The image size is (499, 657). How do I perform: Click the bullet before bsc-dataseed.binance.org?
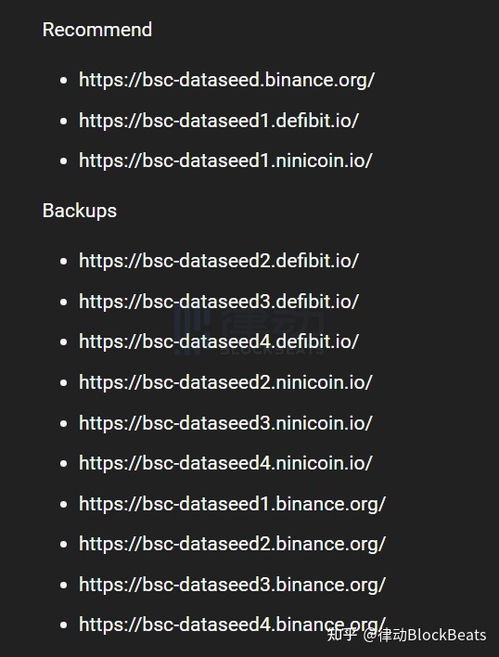point(64,80)
